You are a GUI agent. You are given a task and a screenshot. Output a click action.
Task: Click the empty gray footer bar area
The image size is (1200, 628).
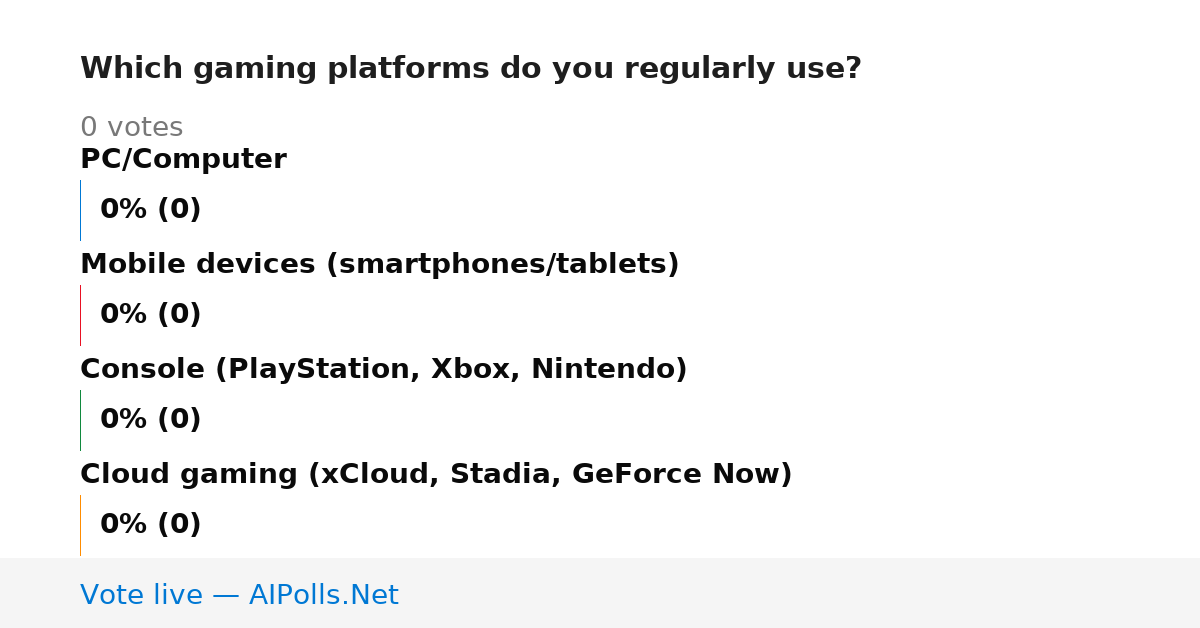point(800,593)
